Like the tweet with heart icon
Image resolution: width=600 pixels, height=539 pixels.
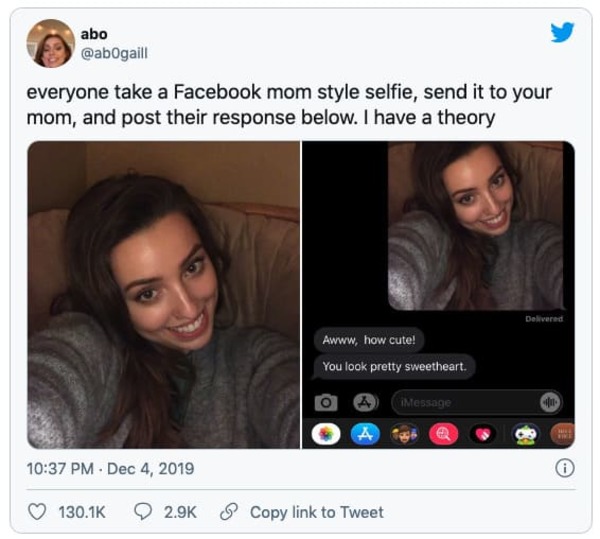37,512
